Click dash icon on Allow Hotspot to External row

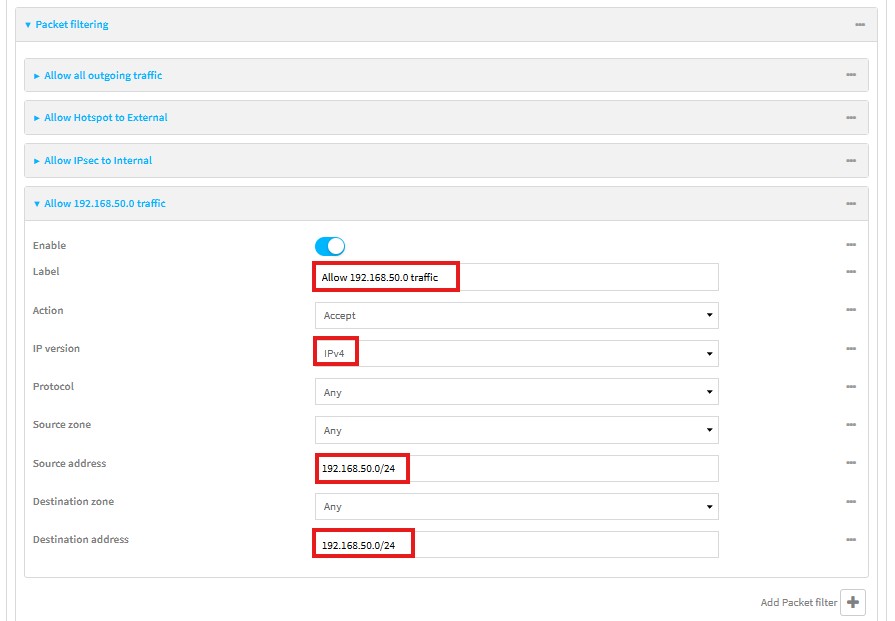point(851,117)
